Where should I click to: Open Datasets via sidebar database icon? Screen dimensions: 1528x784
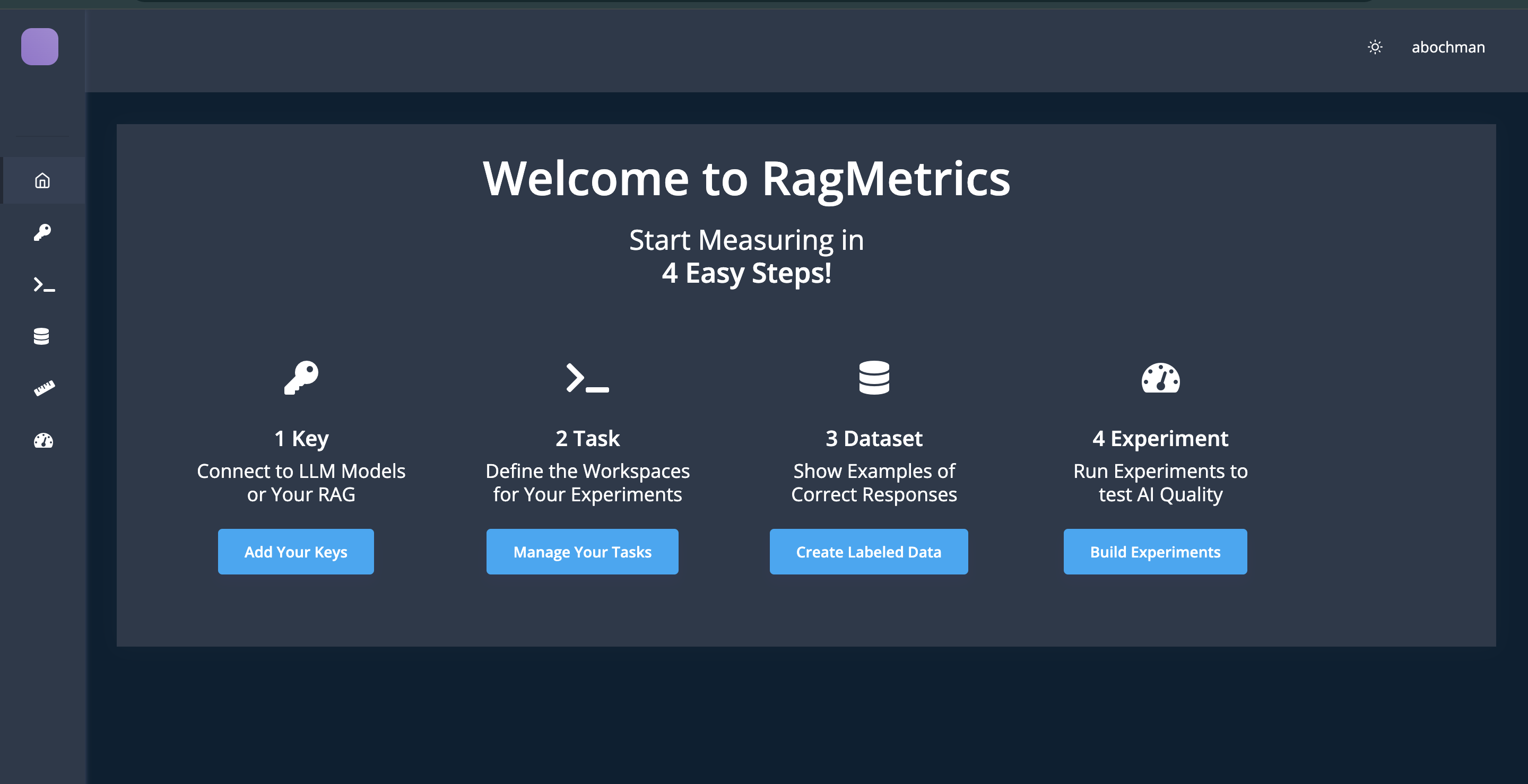41,336
